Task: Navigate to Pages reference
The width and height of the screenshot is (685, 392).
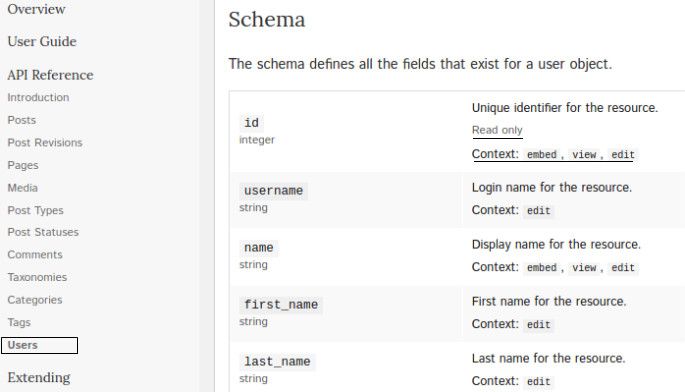Action: click(x=23, y=165)
